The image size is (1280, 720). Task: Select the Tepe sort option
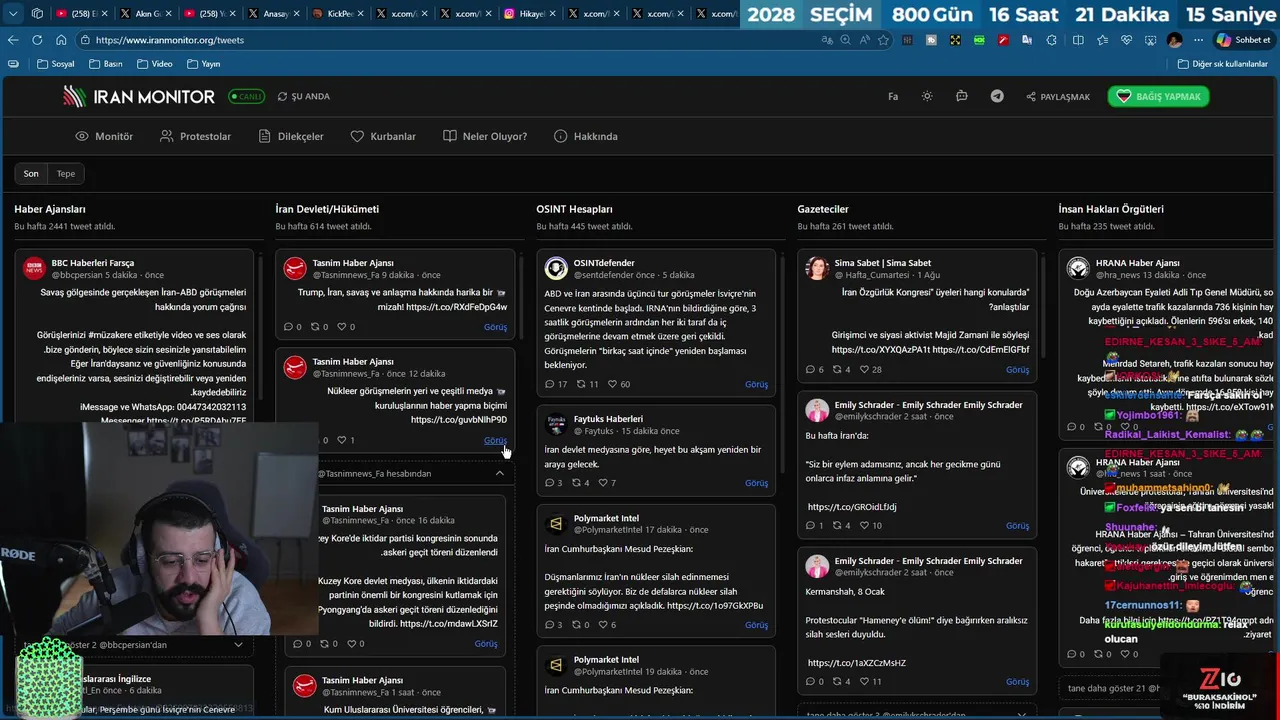pyautogui.click(x=66, y=174)
